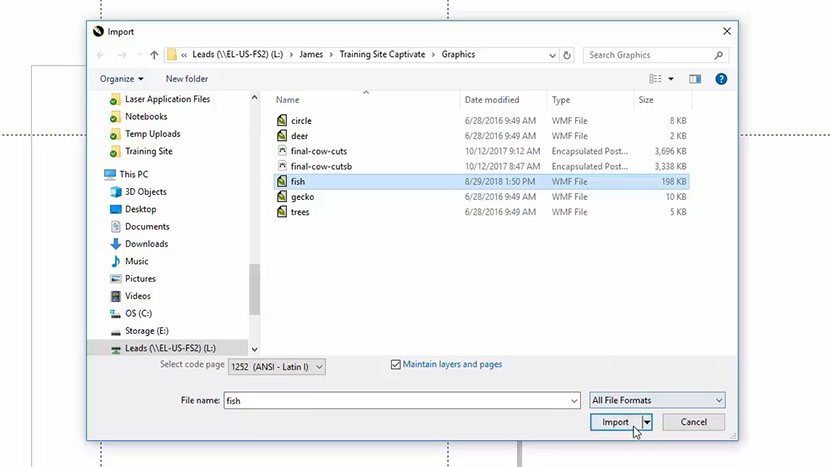Click the refresh icon beside address bar

click(x=567, y=55)
